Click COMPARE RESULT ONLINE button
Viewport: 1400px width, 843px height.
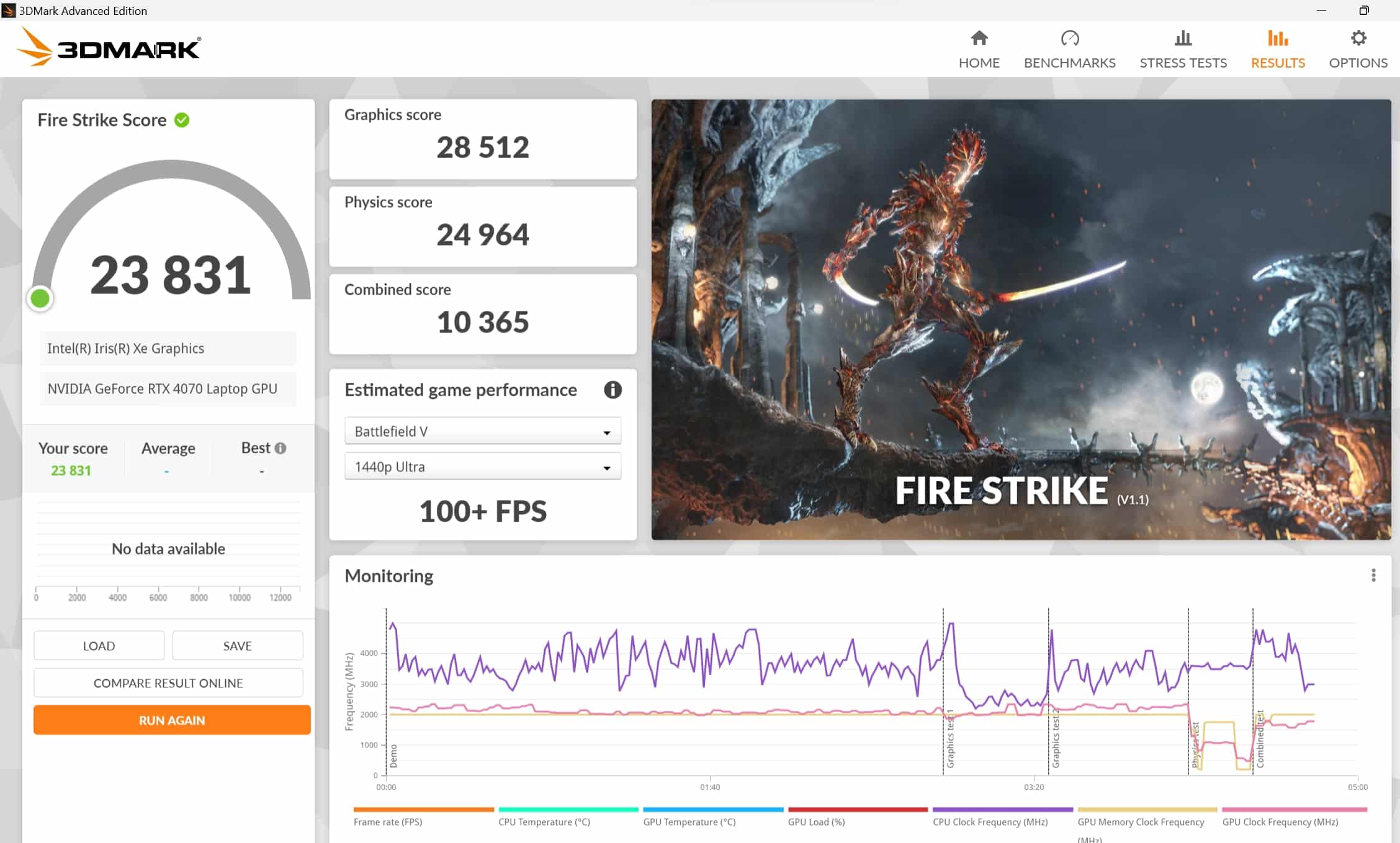click(168, 683)
